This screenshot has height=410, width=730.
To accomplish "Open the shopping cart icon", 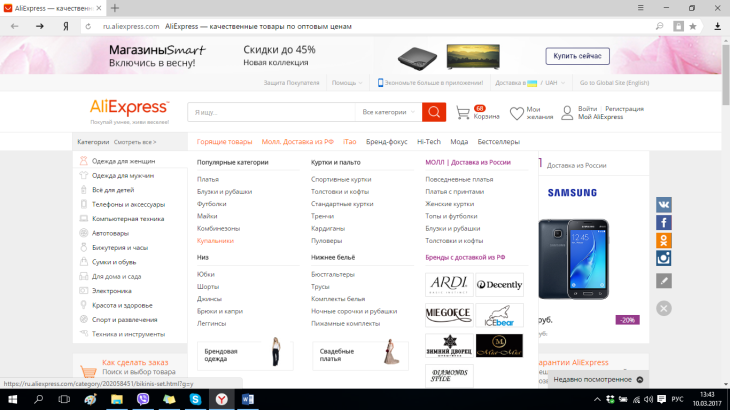I will pos(463,113).
